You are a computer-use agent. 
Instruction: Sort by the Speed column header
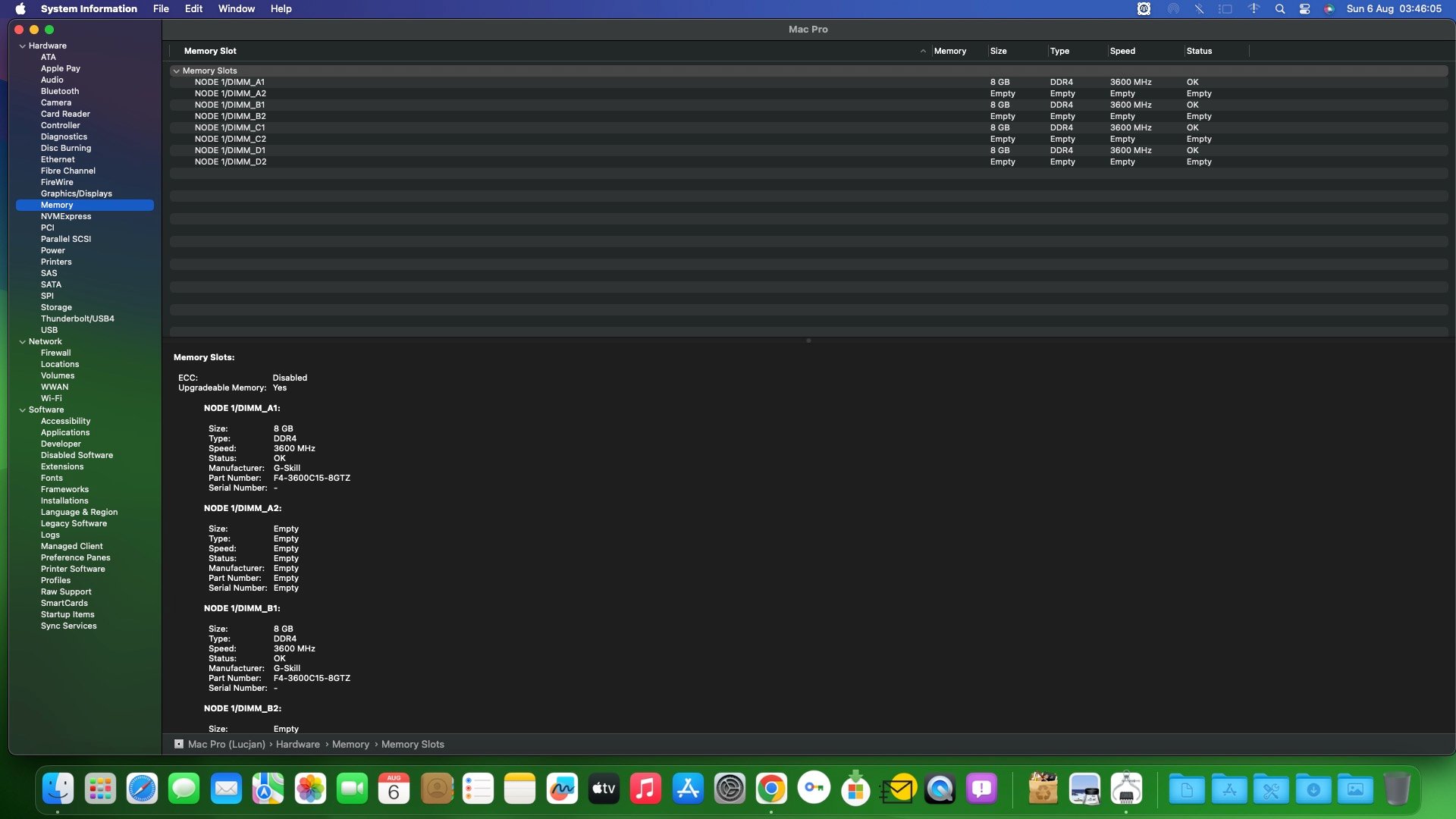coord(1122,51)
